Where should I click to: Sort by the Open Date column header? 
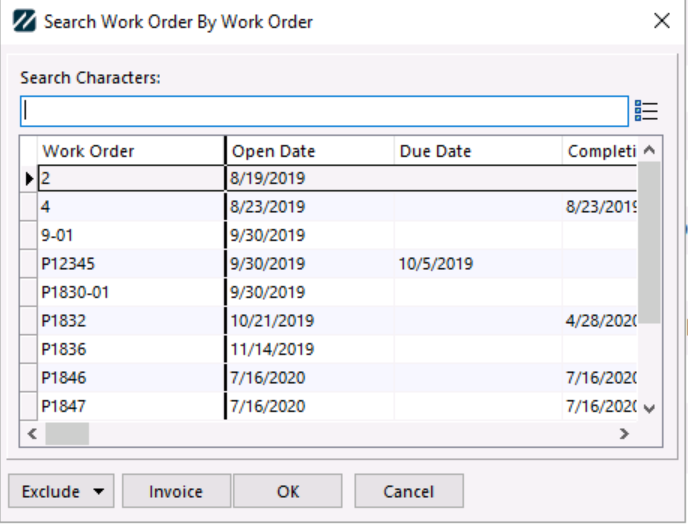310,151
